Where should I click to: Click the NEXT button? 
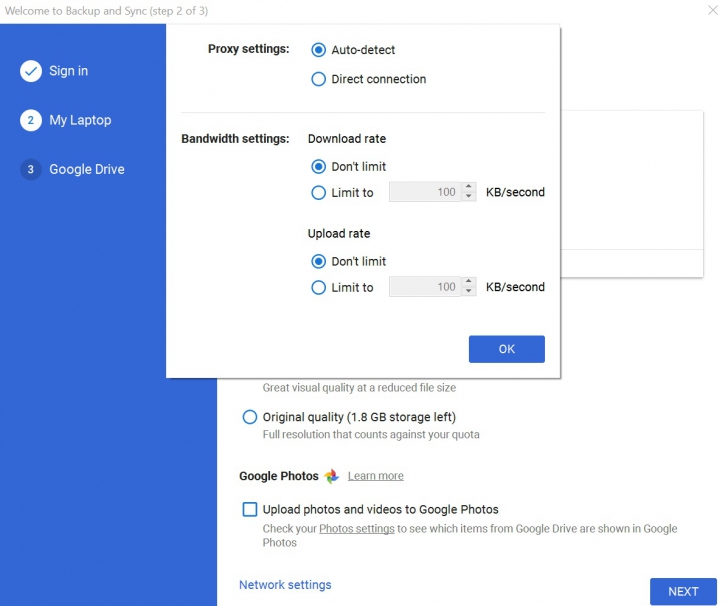[683, 592]
